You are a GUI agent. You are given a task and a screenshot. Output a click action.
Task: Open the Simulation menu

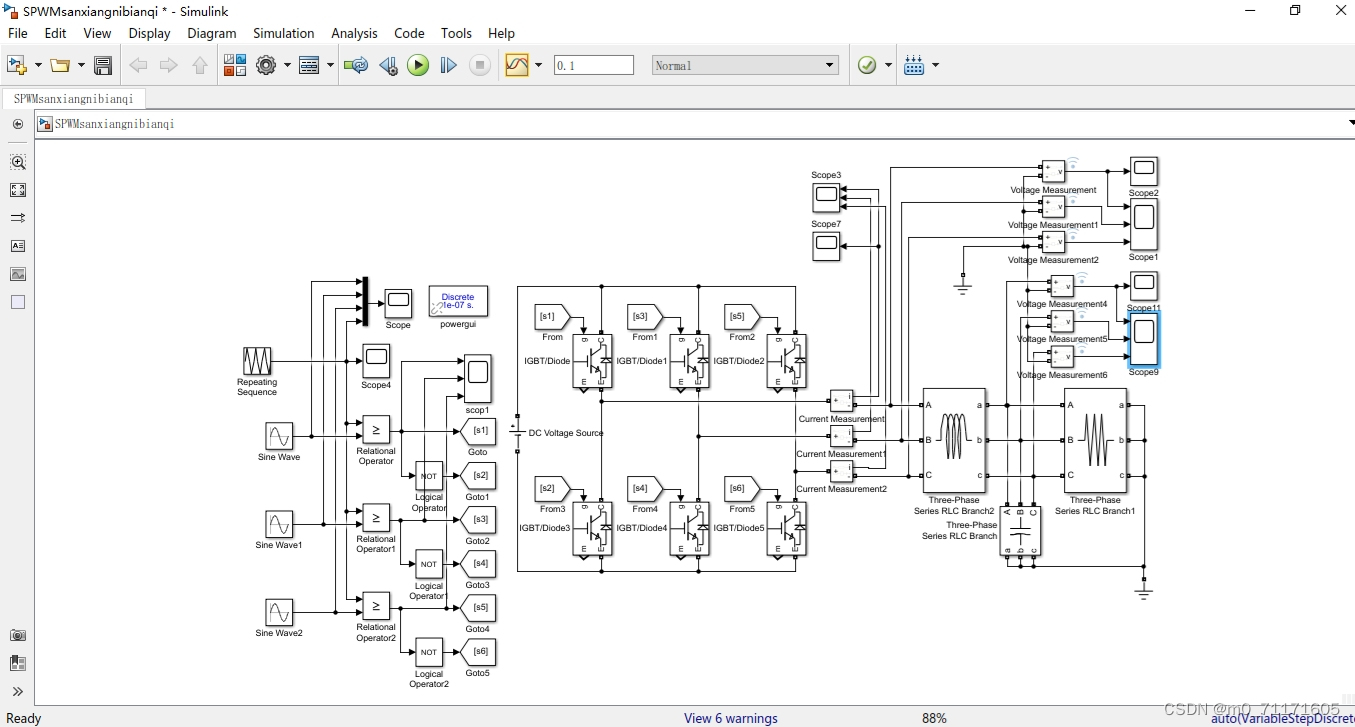pyautogui.click(x=284, y=33)
